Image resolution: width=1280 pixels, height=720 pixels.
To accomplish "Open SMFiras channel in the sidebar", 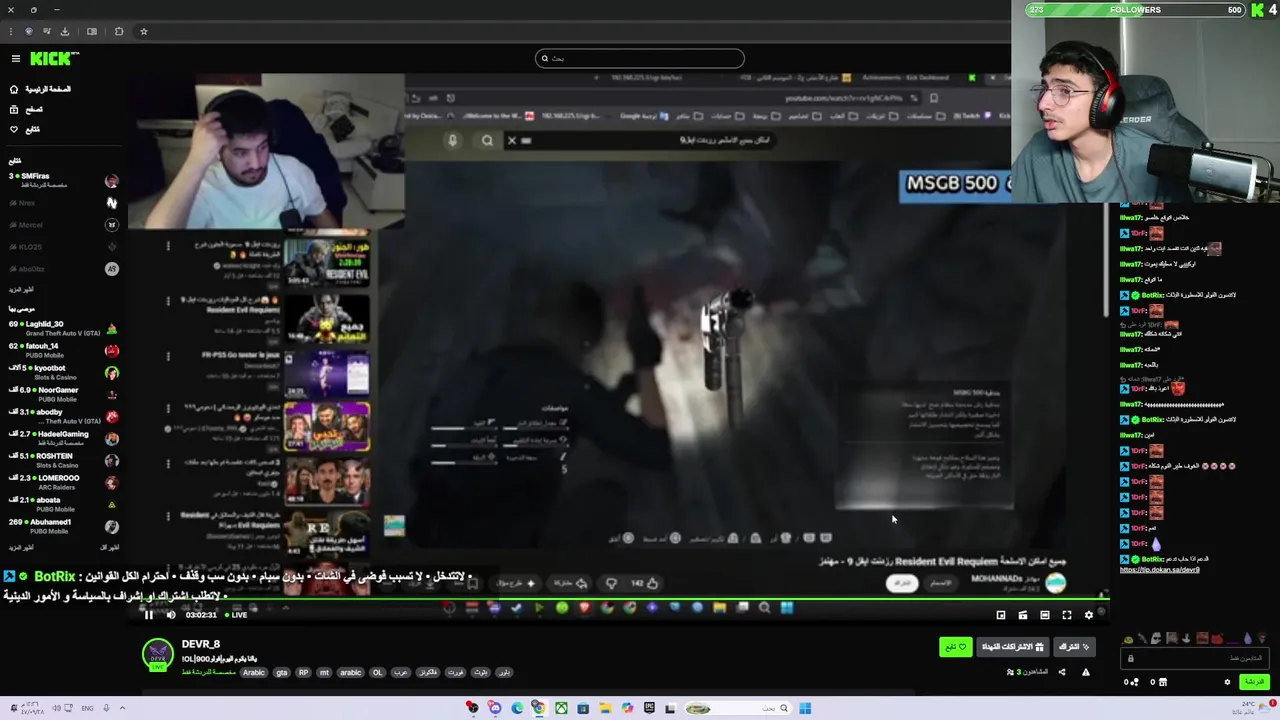I will (x=62, y=180).
